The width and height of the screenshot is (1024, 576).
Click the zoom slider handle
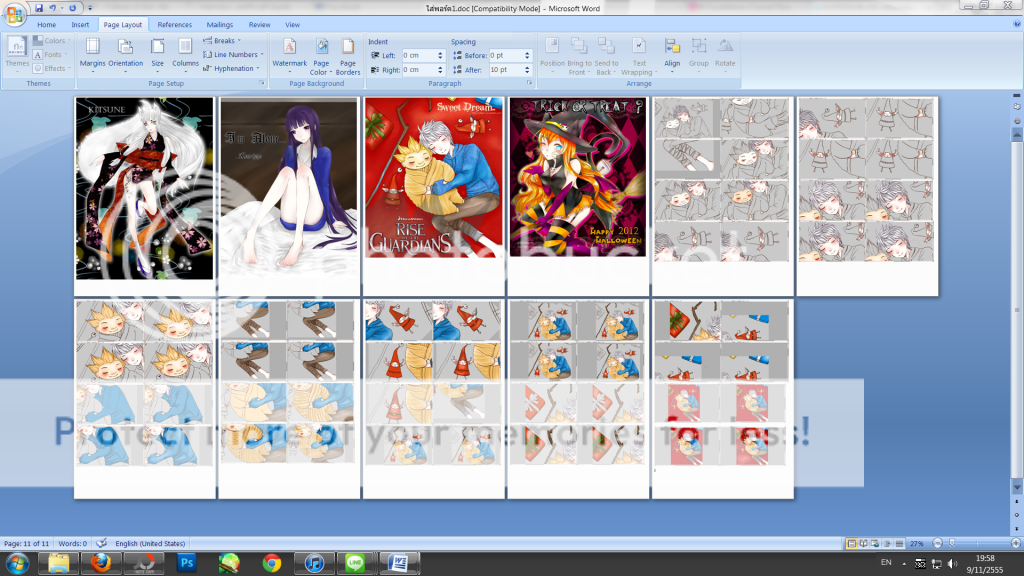952,543
